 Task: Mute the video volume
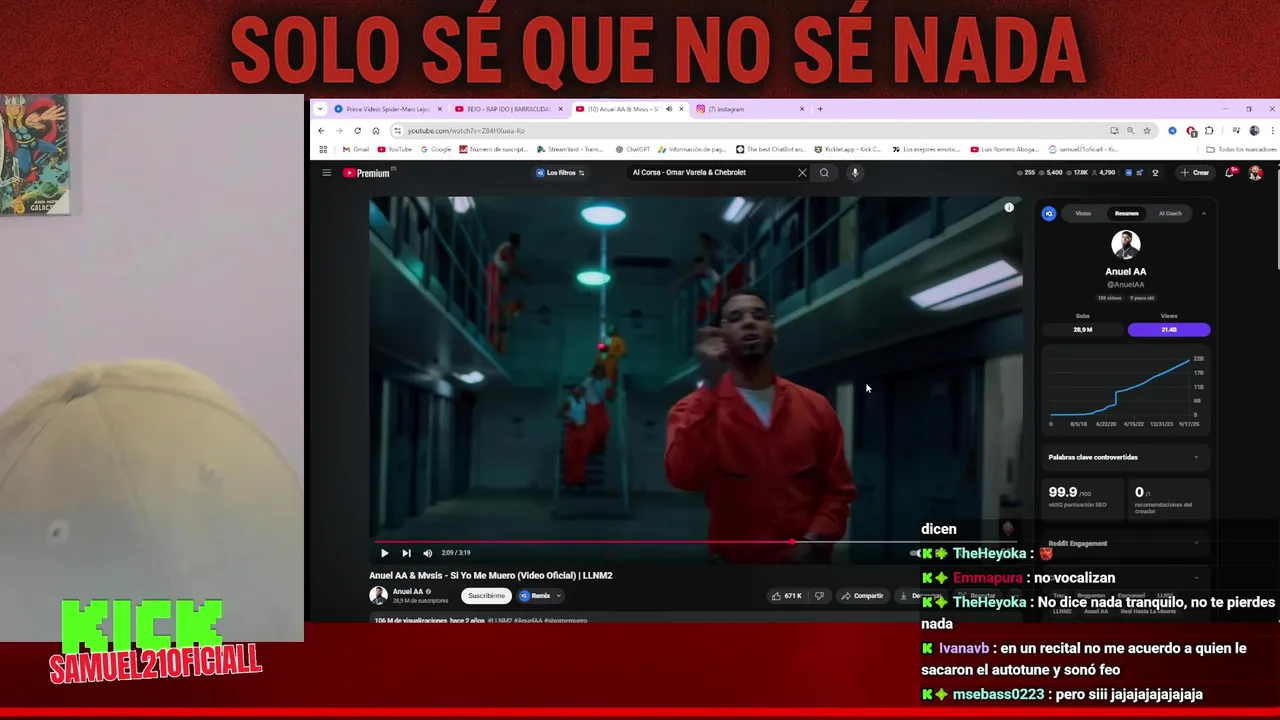tap(428, 553)
